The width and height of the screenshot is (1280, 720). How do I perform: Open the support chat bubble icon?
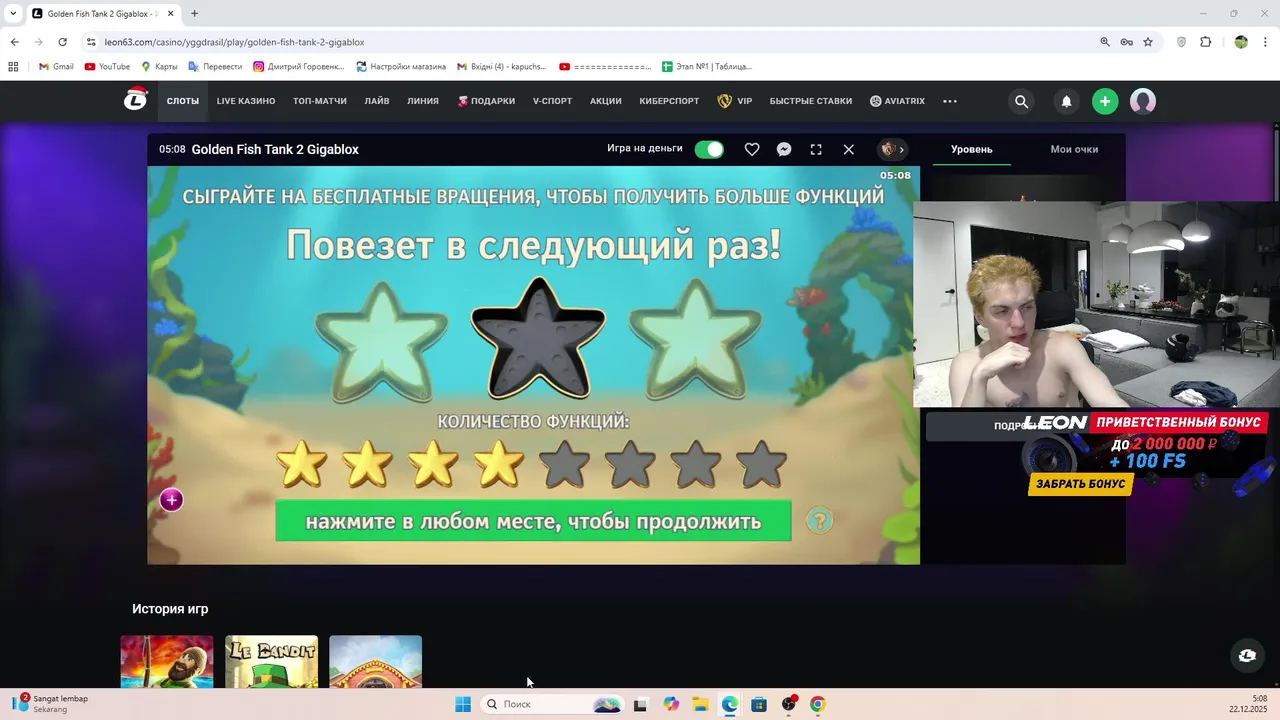point(1247,655)
